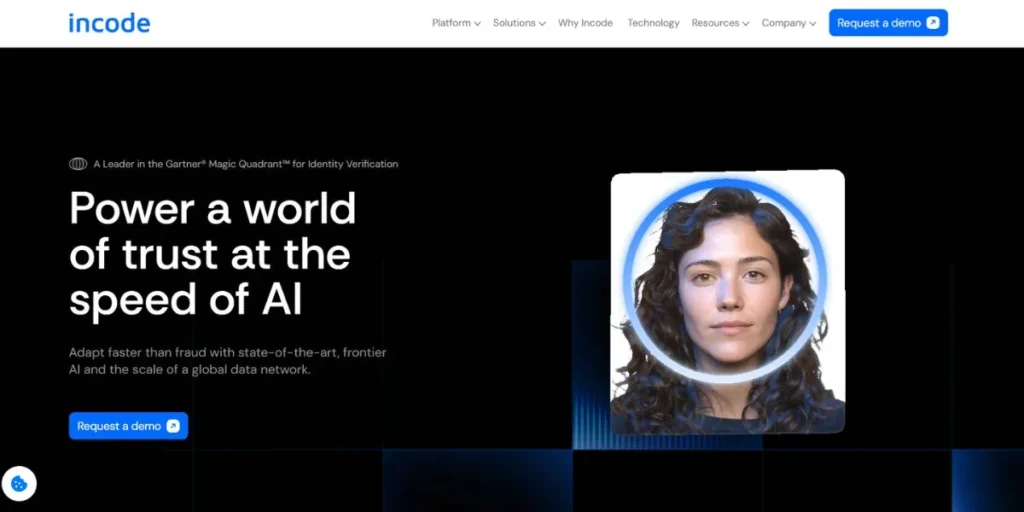Screen dimensions: 1024x512
Task: Expand the Resources dropdown menu
Action: point(720,23)
